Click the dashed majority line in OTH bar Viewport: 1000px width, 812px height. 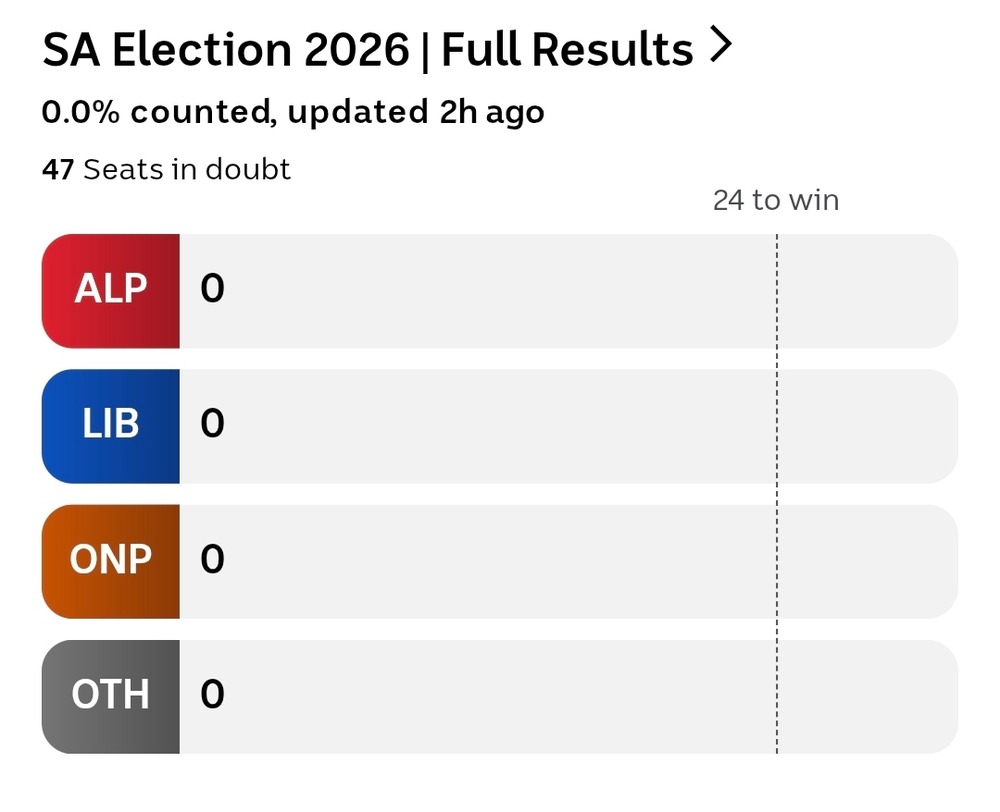[776, 695]
